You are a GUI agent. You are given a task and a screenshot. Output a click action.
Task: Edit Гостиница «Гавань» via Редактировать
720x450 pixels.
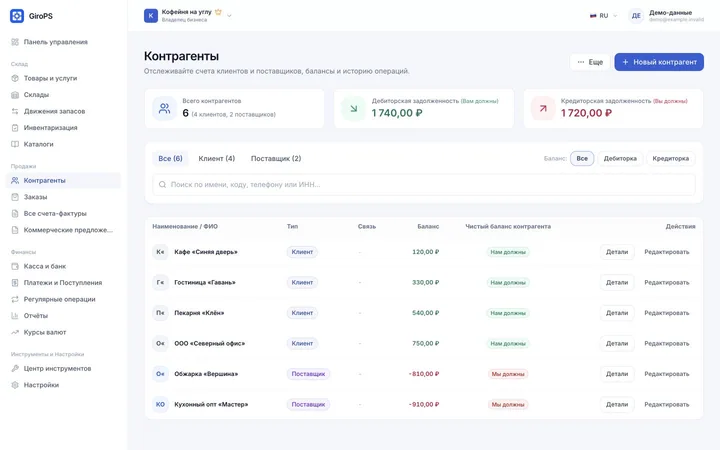(x=666, y=282)
